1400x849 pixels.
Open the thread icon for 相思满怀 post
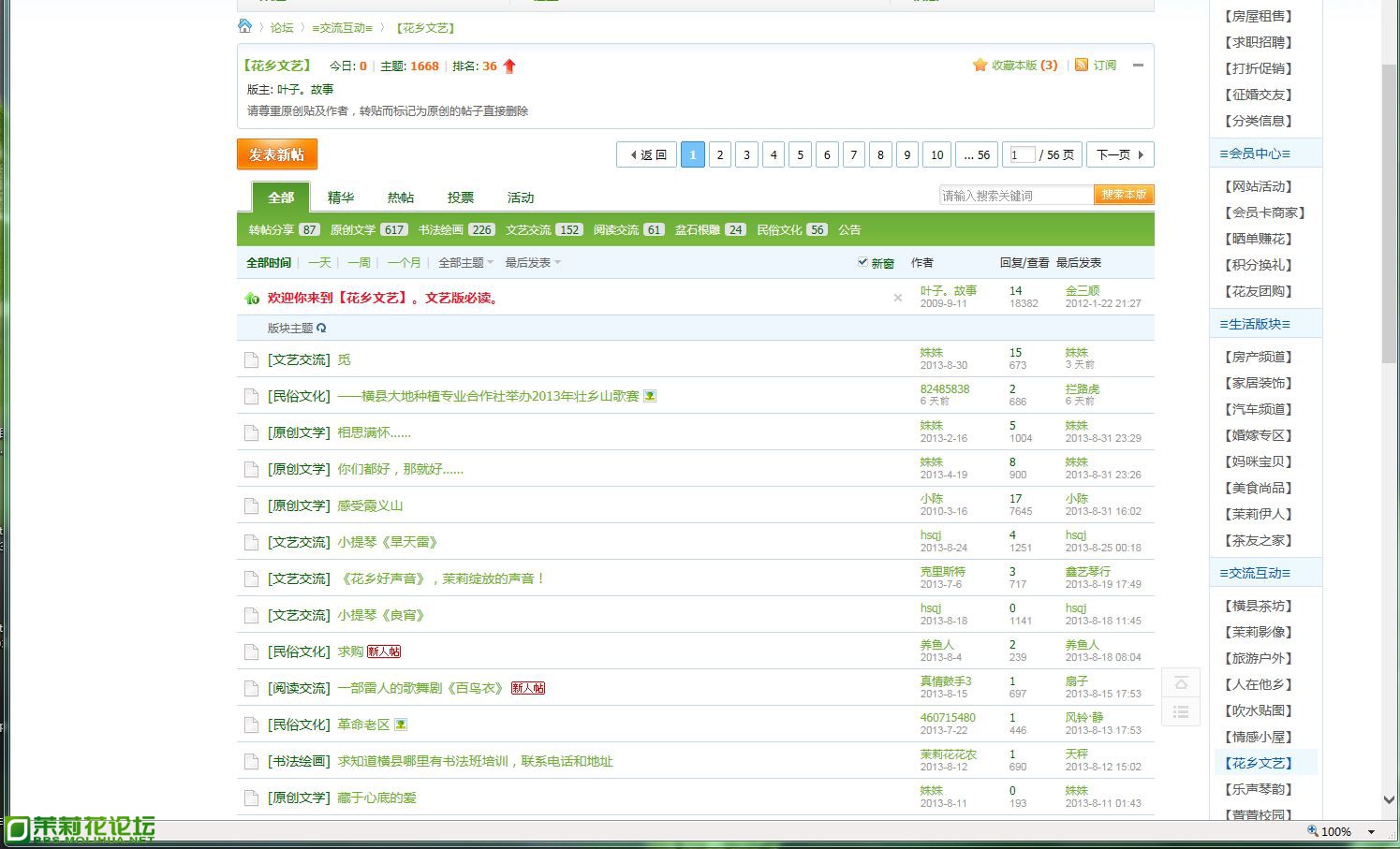tap(251, 433)
